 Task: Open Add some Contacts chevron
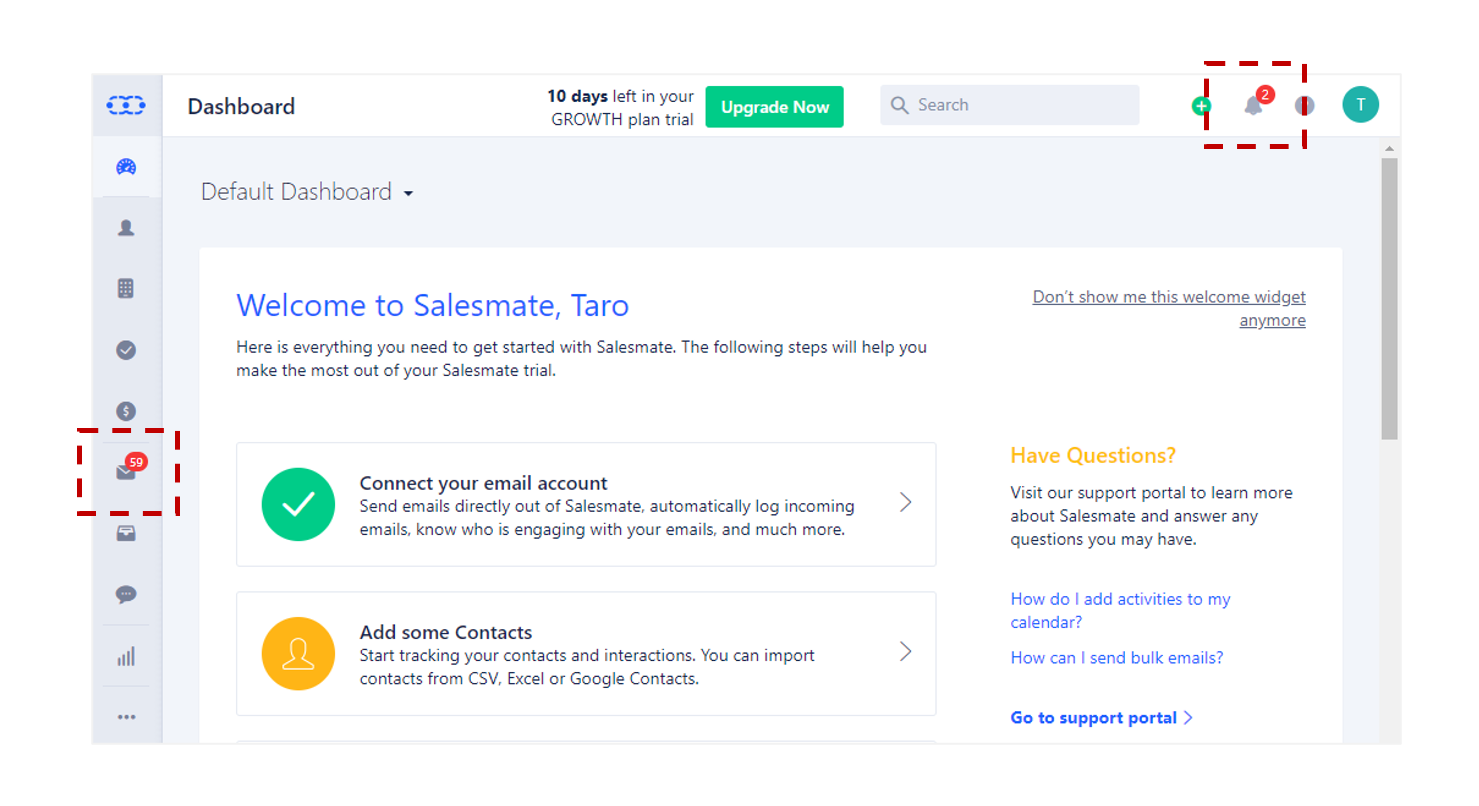click(x=905, y=652)
